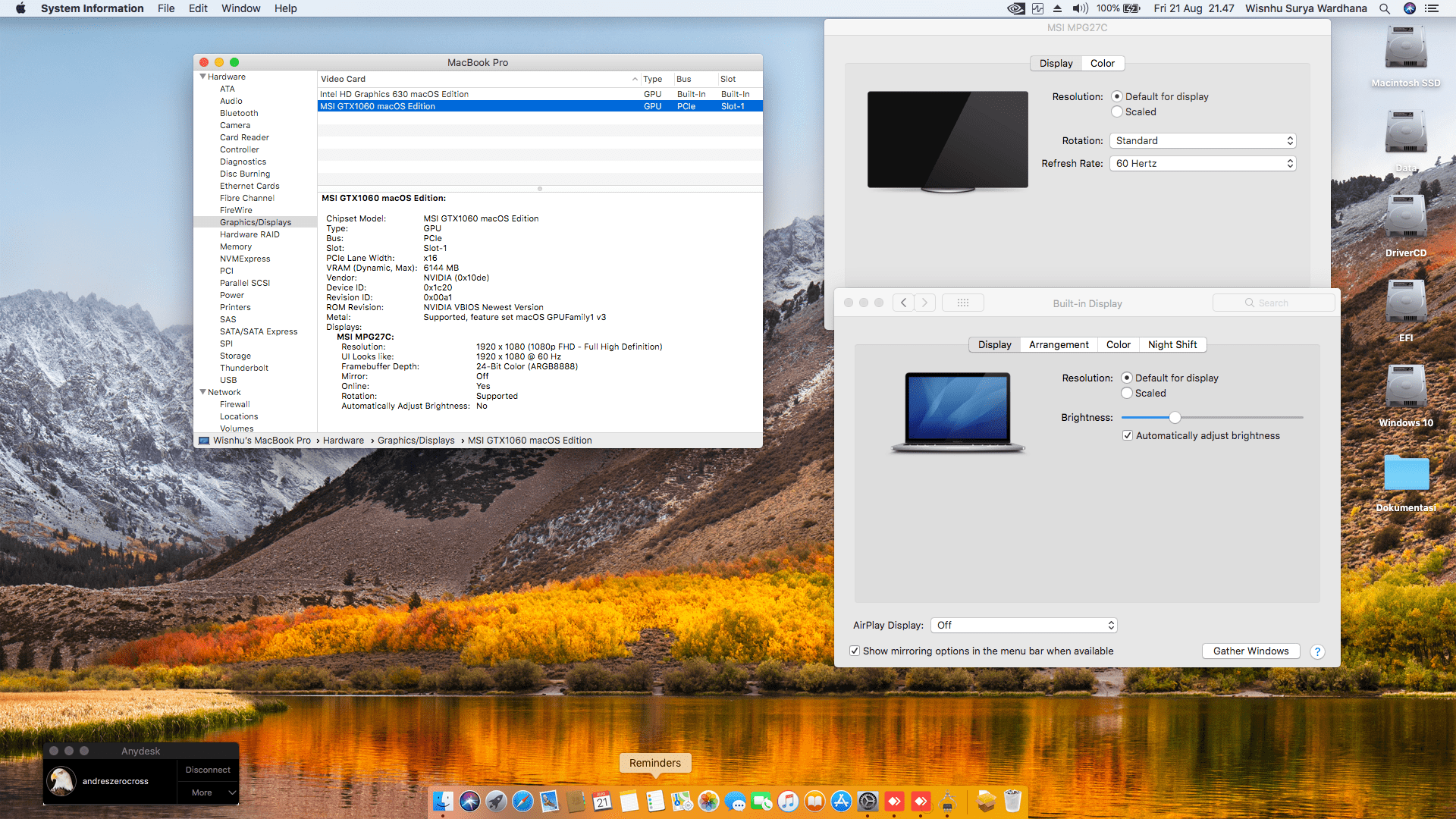The width and height of the screenshot is (1456, 819).
Task: Collapse the Hardware tree section
Action: [x=202, y=77]
